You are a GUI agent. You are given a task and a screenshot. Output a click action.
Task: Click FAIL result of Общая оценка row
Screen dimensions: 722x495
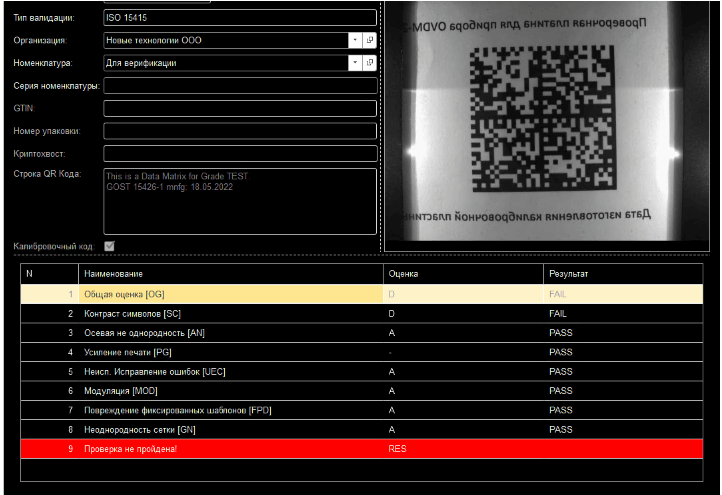(x=558, y=294)
